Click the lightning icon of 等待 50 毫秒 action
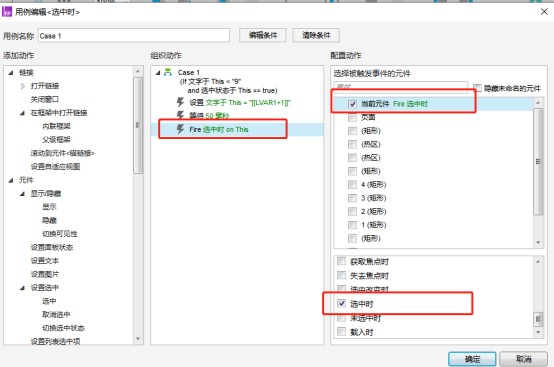 [x=180, y=115]
